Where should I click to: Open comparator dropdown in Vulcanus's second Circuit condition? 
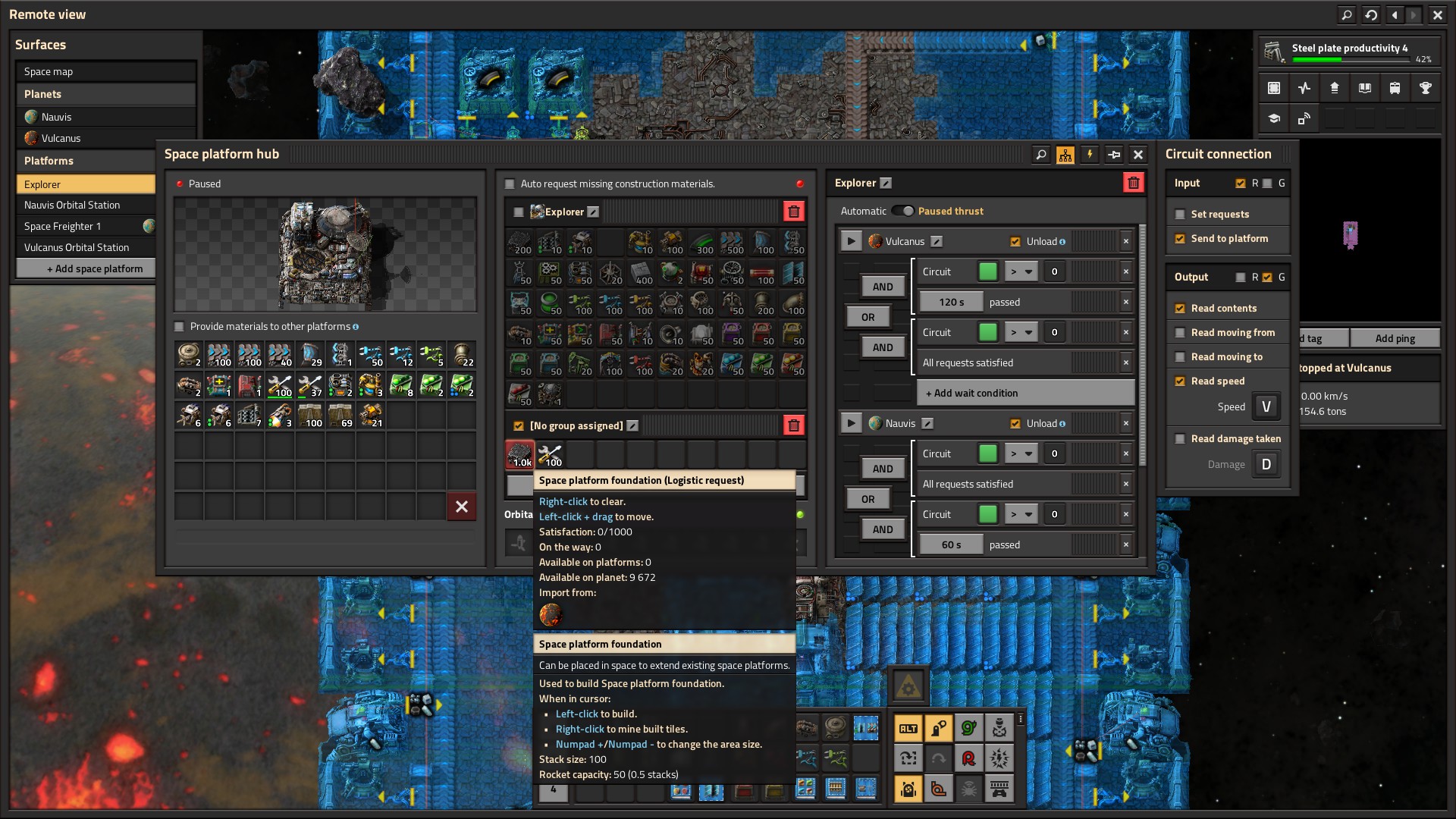1021,332
